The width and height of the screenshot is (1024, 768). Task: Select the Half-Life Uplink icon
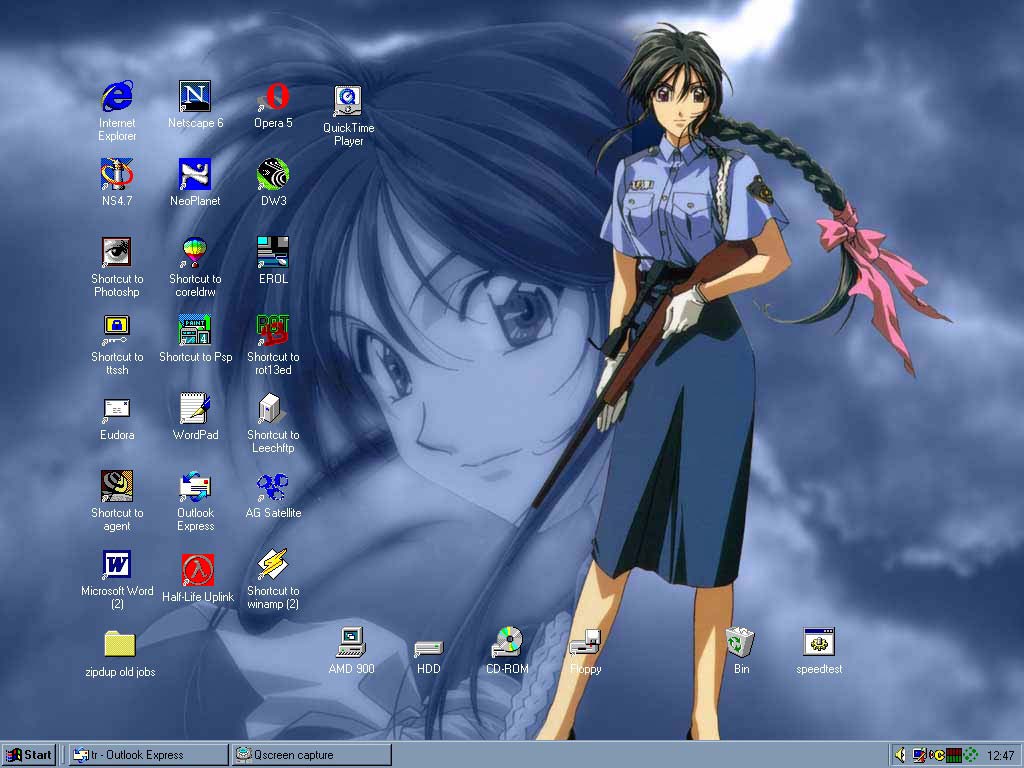pyautogui.click(x=197, y=570)
